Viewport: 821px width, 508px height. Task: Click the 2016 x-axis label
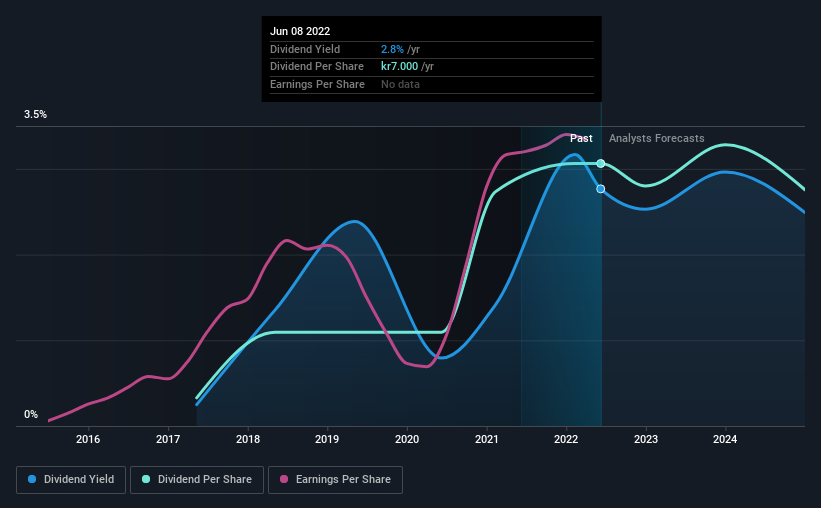(x=88, y=439)
